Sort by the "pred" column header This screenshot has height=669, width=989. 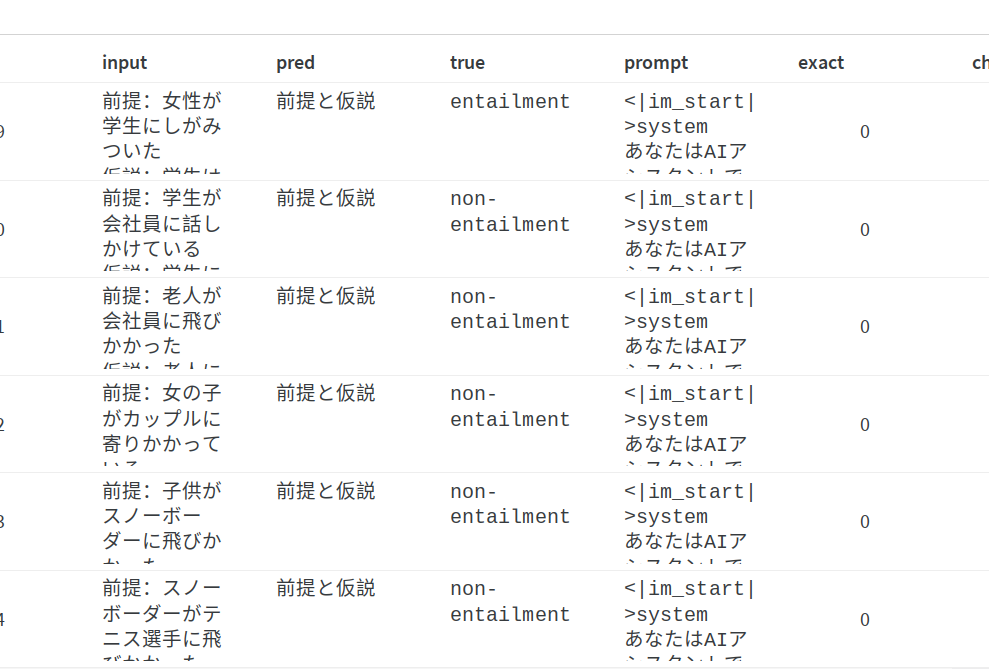tap(295, 63)
